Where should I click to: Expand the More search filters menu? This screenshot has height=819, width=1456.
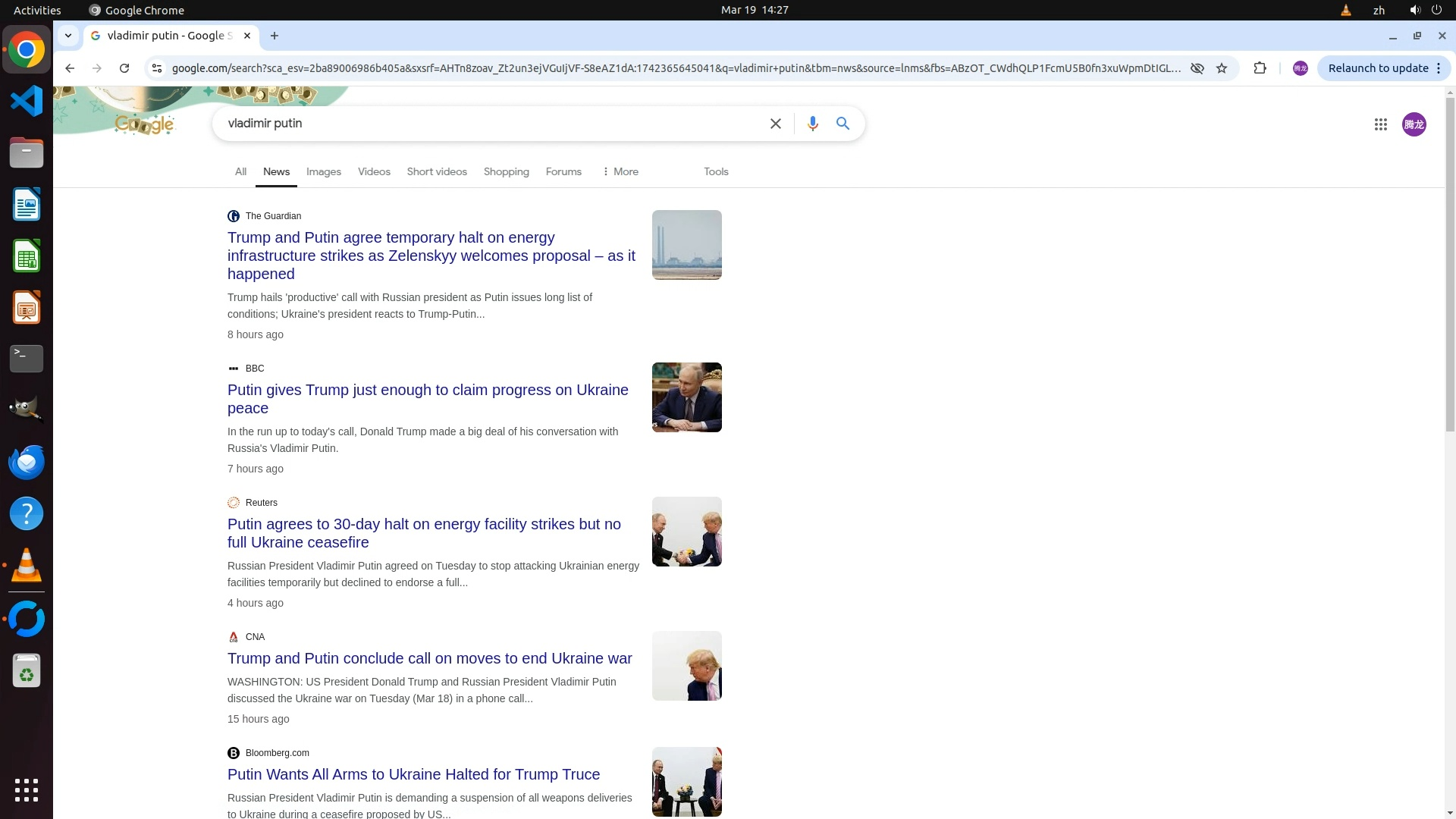(x=620, y=172)
